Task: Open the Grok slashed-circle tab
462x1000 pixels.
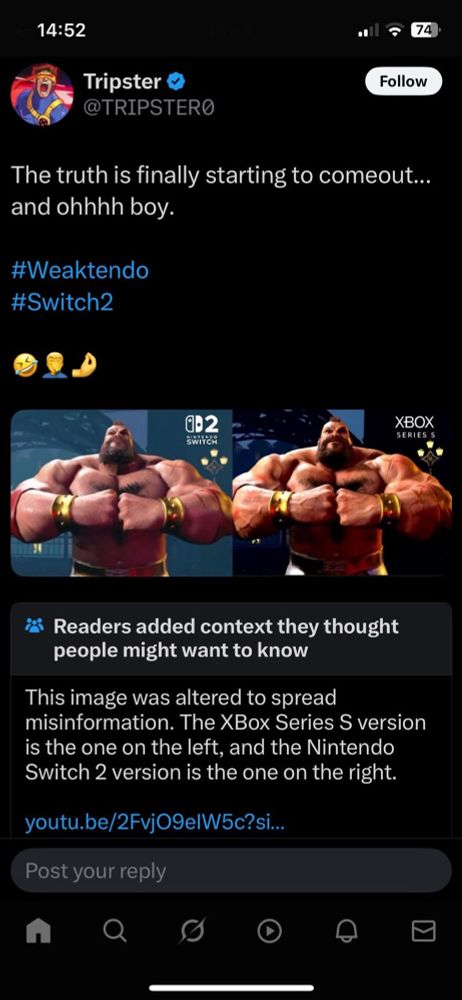Action: (193, 932)
